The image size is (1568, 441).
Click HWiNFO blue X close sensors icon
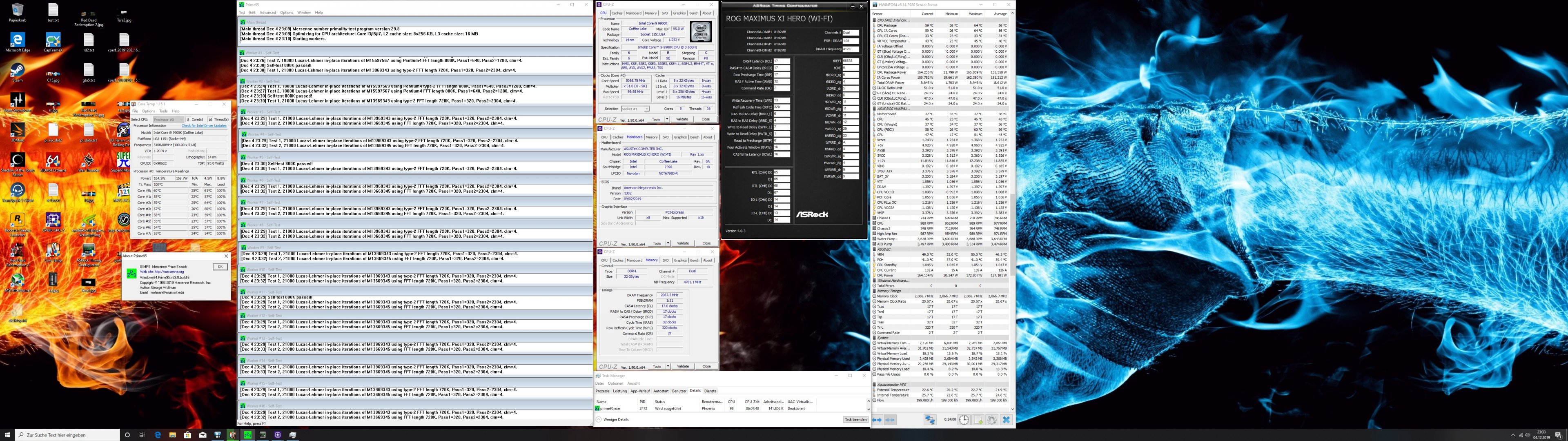pyautogui.click(x=1006, y=420)
